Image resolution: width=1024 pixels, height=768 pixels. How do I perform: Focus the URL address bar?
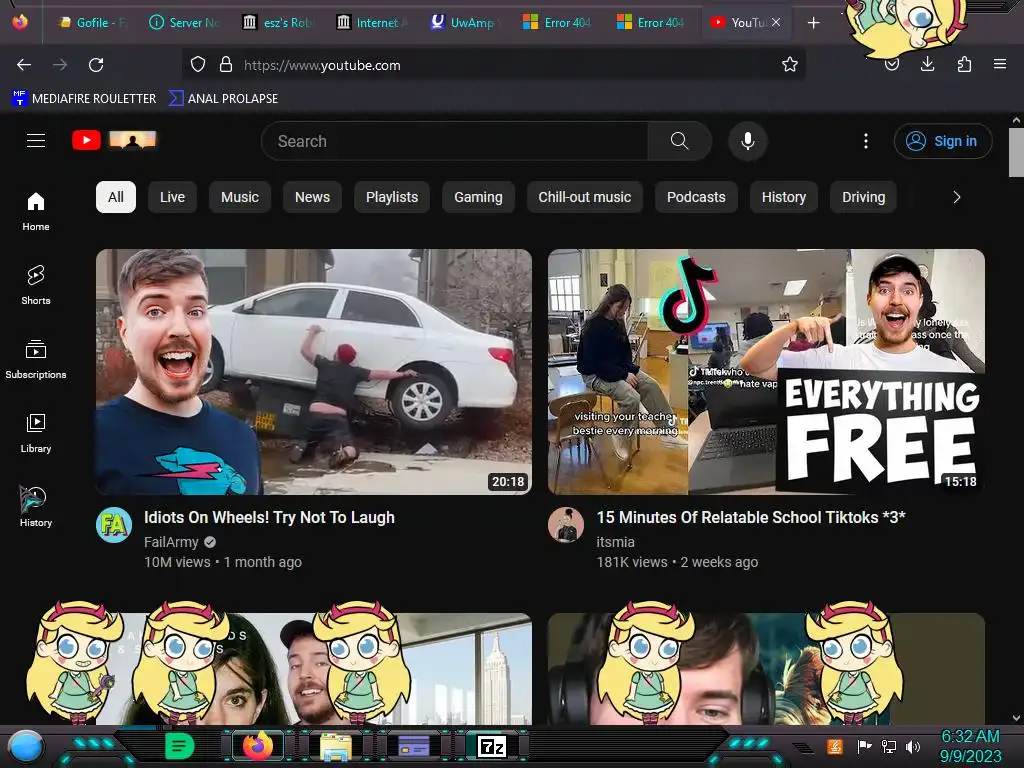tap(493, 65)
